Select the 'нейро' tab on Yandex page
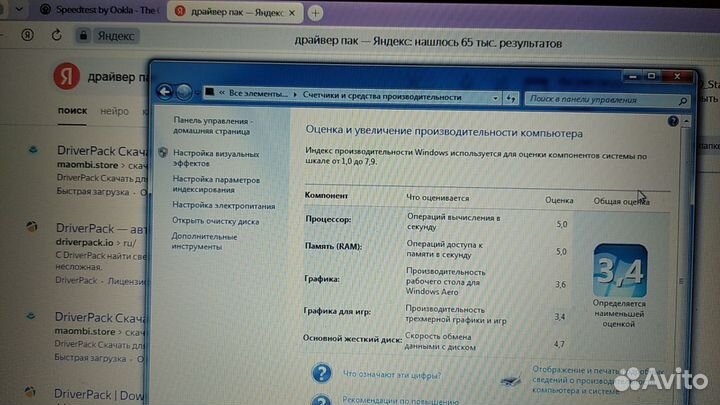The height and width of the screenshot is (405, 720). (114, 111)
